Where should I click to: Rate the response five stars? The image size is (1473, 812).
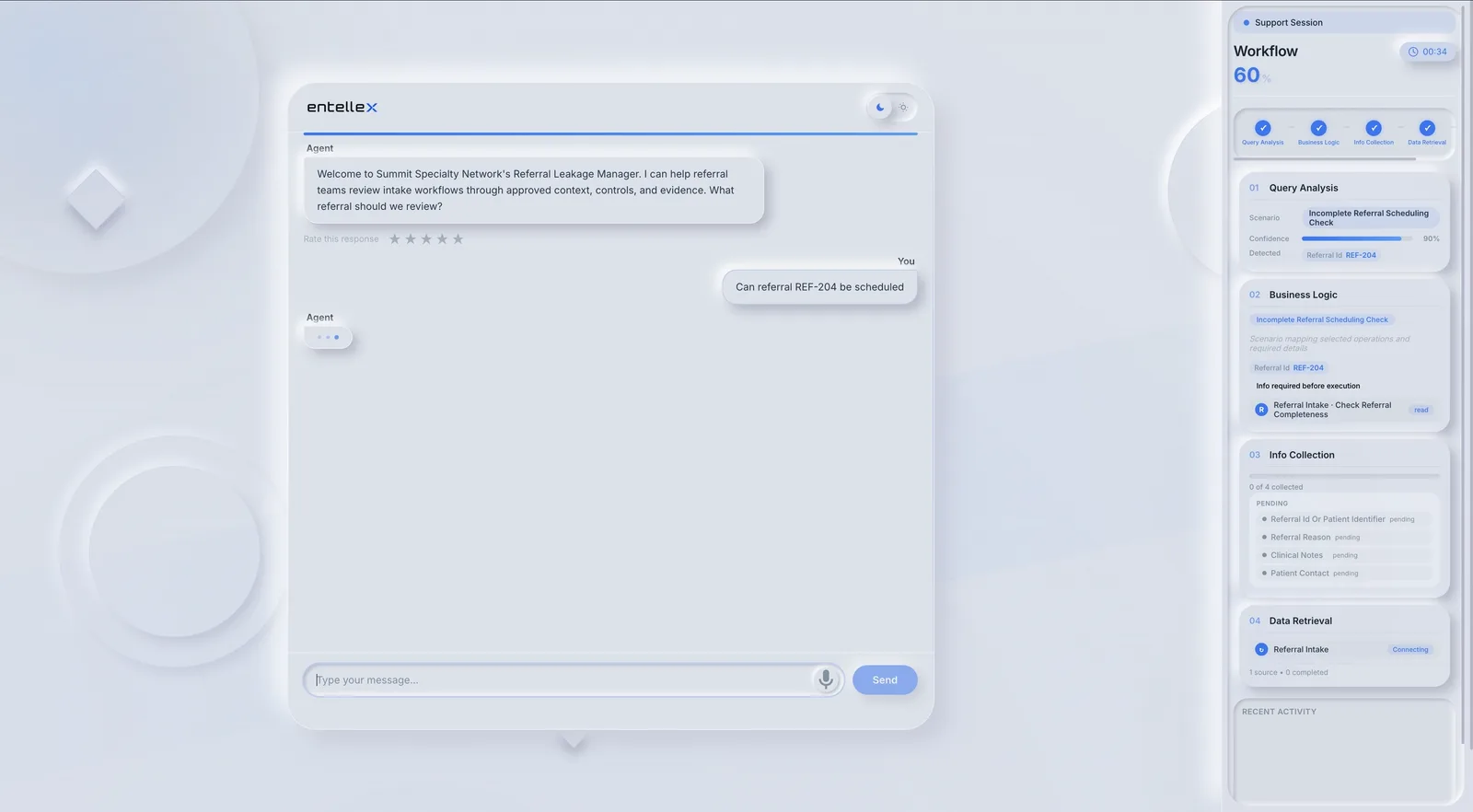[458, 239]
